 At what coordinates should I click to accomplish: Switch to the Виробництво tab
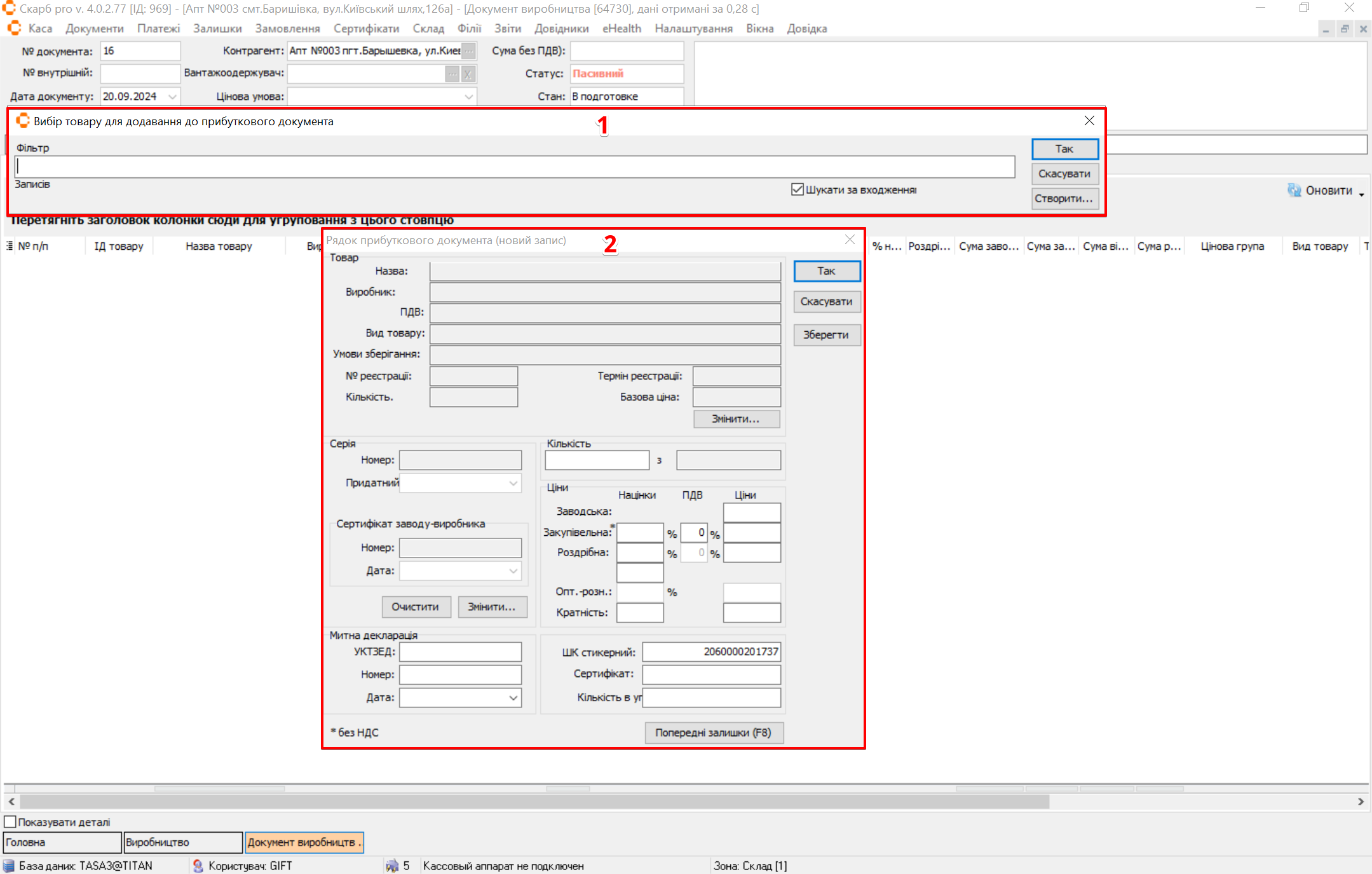coord(182,842)
